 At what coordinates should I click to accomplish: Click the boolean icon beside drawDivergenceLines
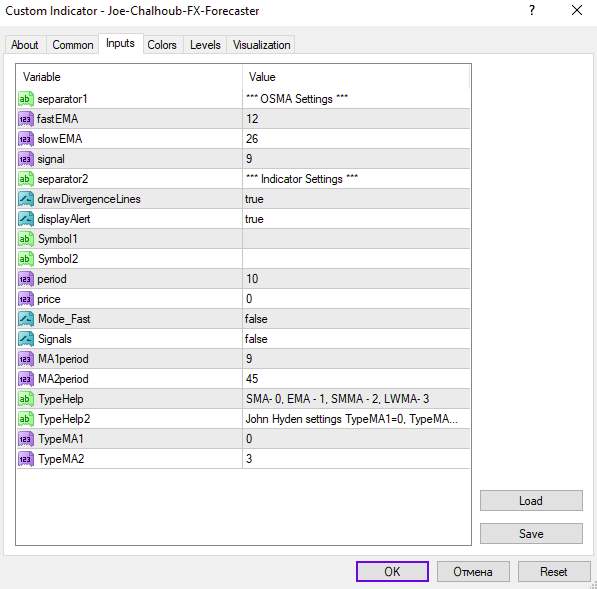click(26, 199)
